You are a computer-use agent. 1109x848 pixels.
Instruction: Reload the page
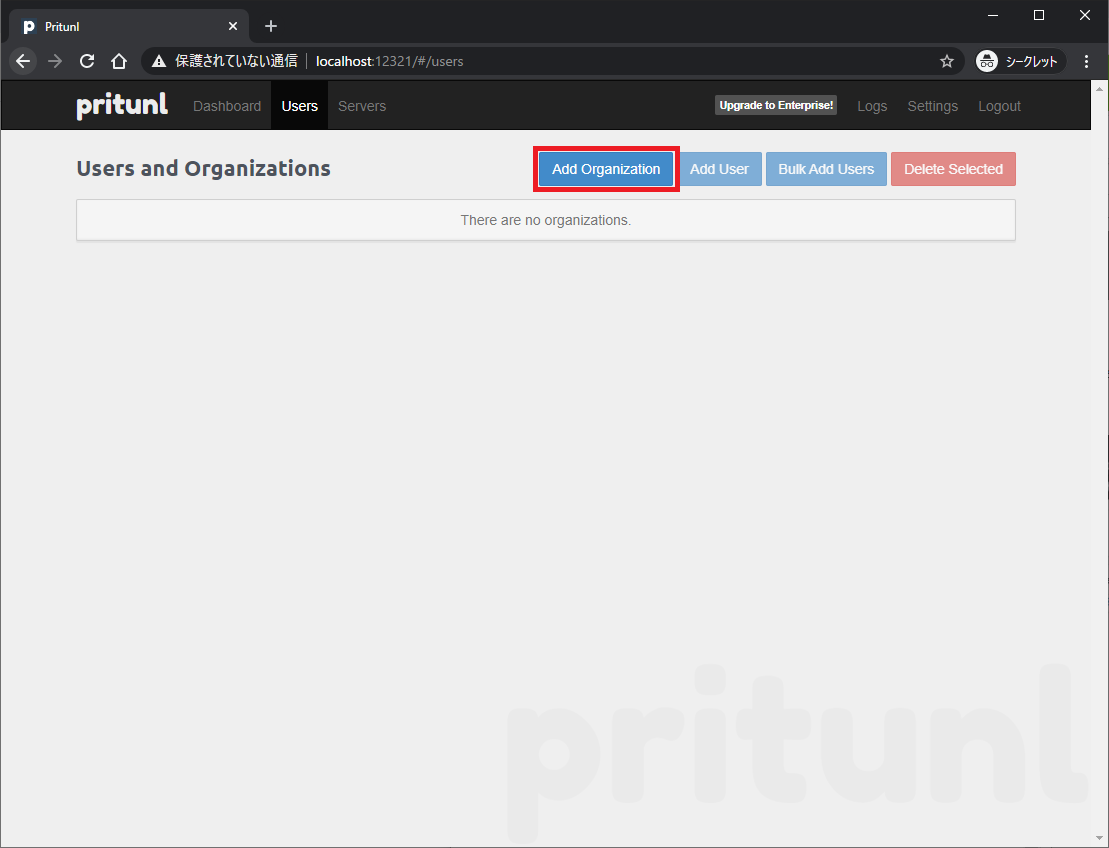[x=87, y=61]
